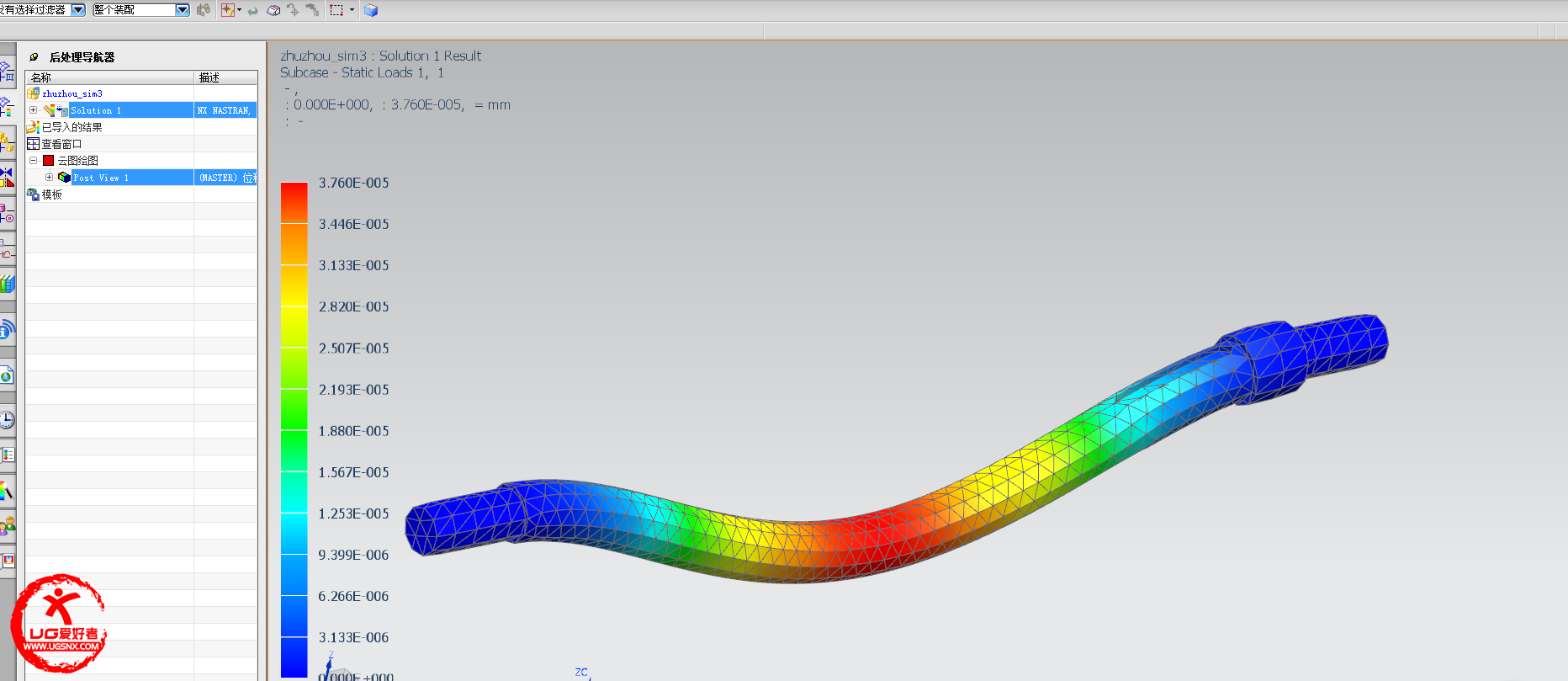Click the grayed icon left of rectangle selection
The width and height of the screenshot is (1568, 681).
pos(312,10)
